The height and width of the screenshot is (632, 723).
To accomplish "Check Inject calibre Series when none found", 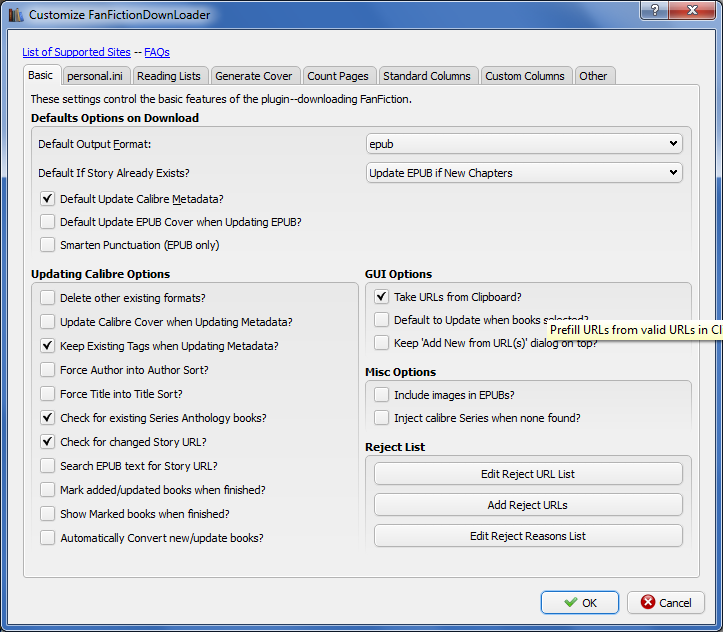I will (381, 418).
